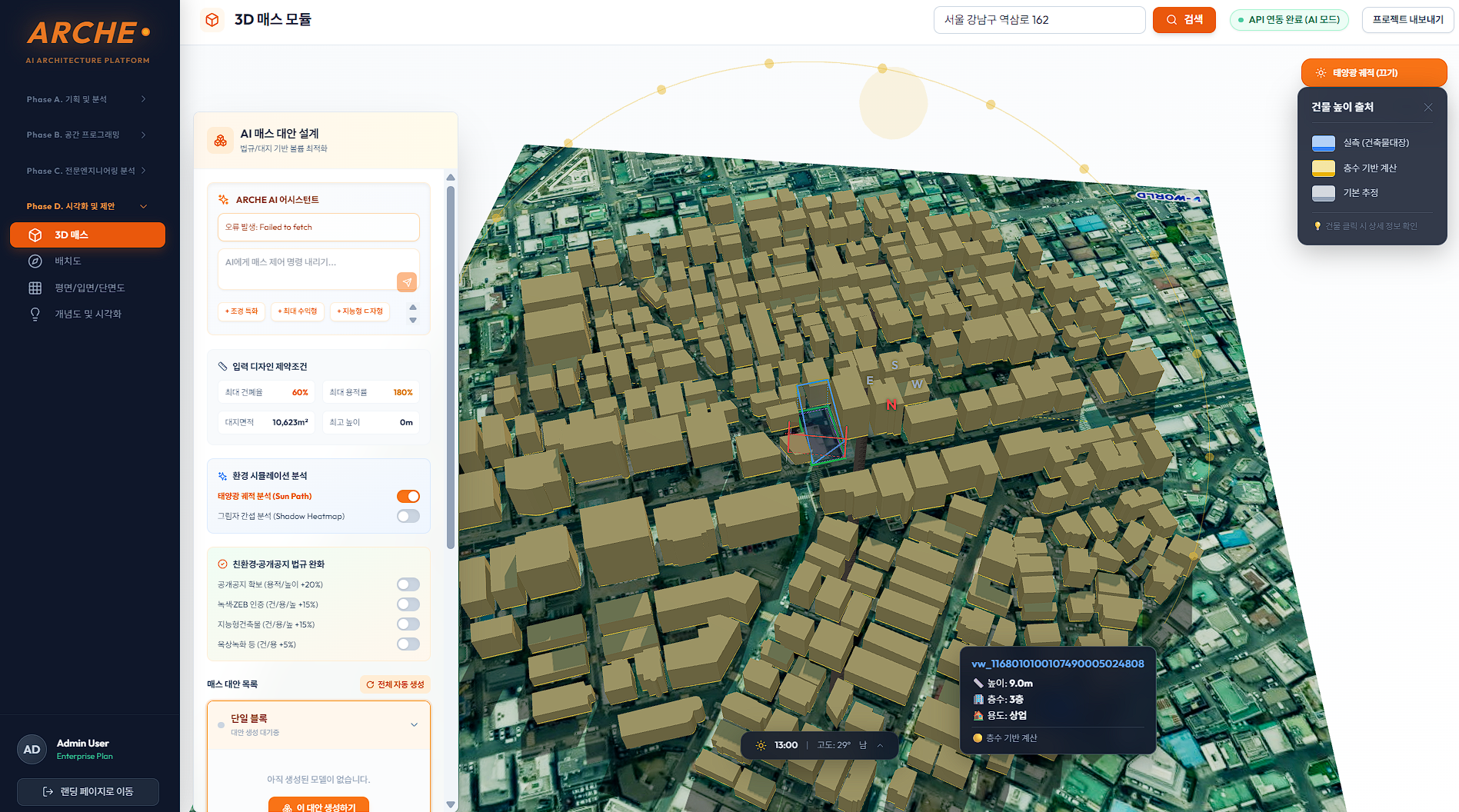The width and height of the screenshot is (1459, 812).
Task: Click the house icon beside 용도: 상업
Action: [x=978, y=716]
